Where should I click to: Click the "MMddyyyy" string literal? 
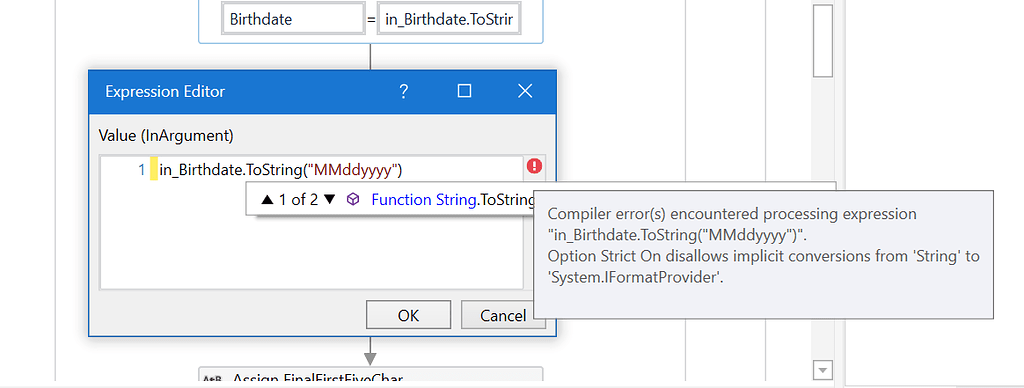(353, 170)
